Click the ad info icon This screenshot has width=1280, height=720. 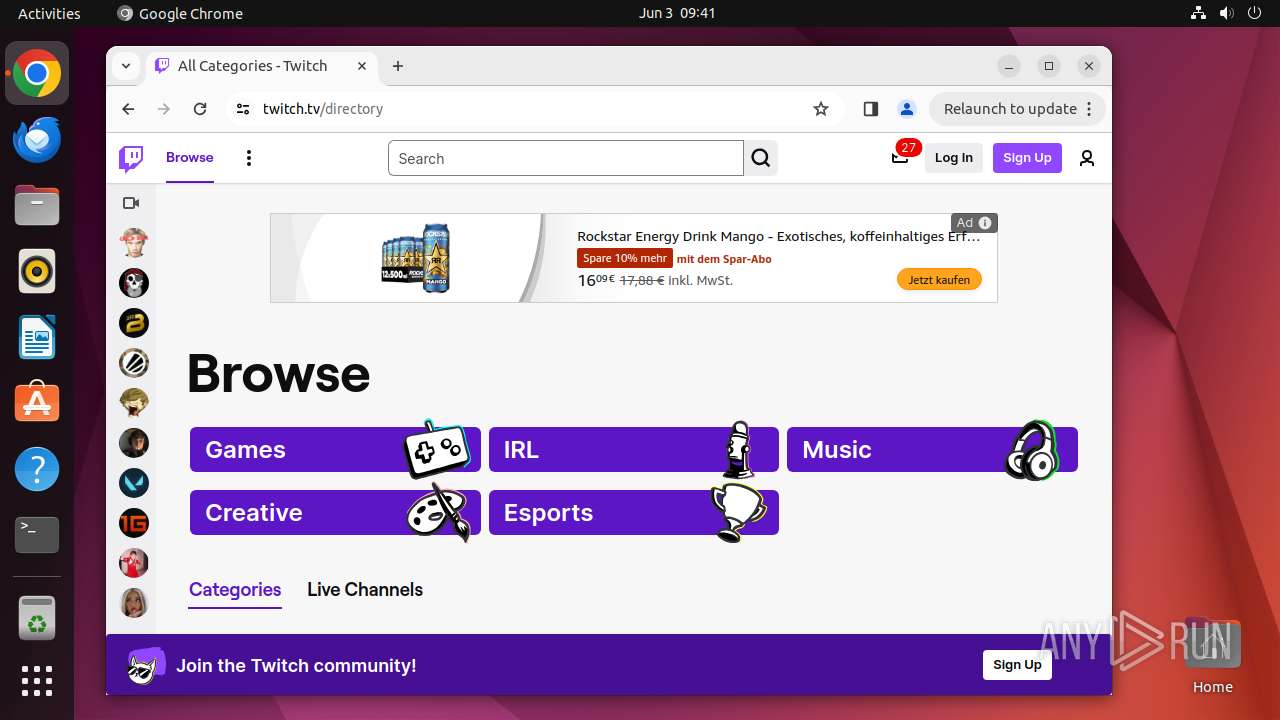click(x=985, y=223)
